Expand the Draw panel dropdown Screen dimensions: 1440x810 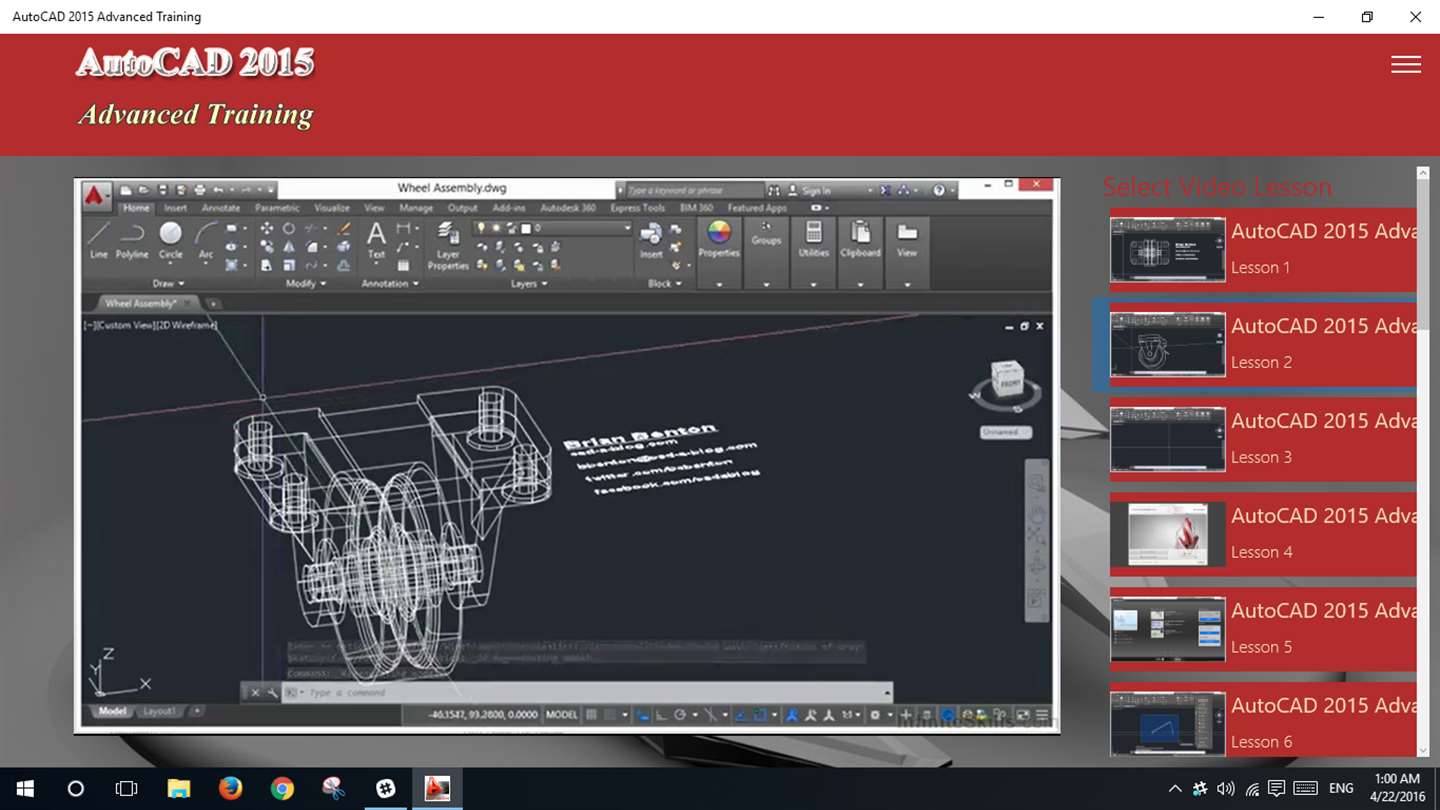(168, 283)
